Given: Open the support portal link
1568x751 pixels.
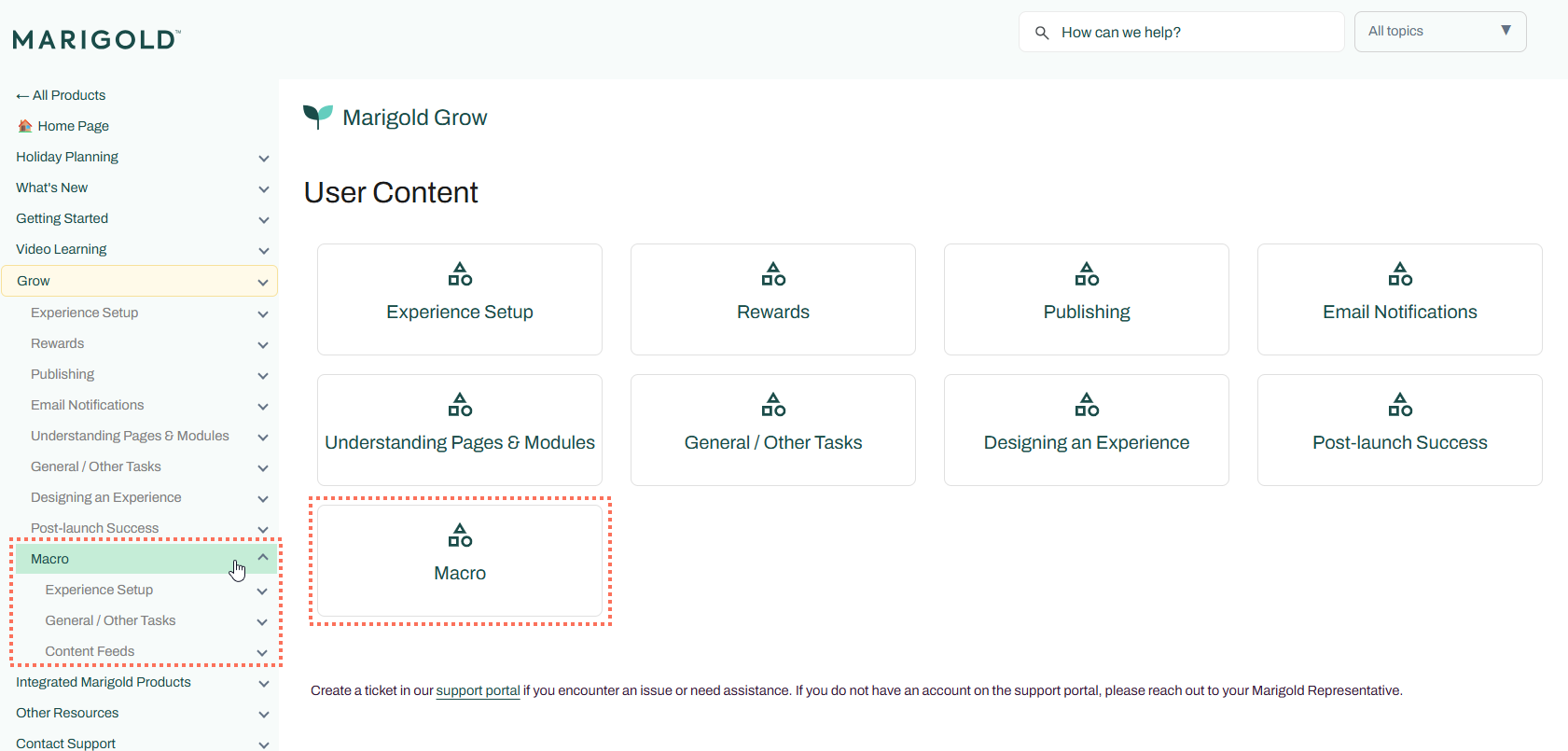Looking at the screenshot, I should click(x=478, y=690).
